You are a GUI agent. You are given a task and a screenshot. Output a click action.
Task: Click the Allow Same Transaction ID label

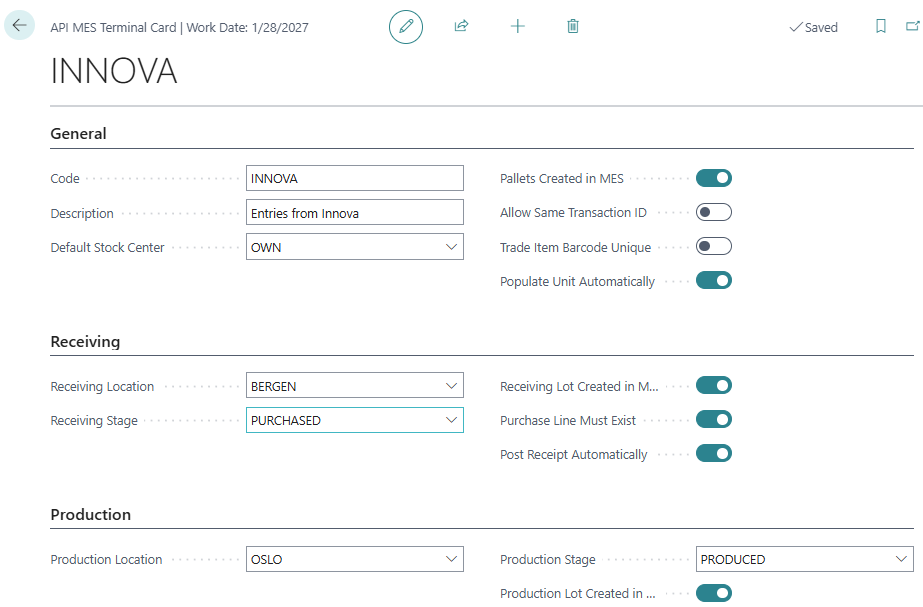573,213
